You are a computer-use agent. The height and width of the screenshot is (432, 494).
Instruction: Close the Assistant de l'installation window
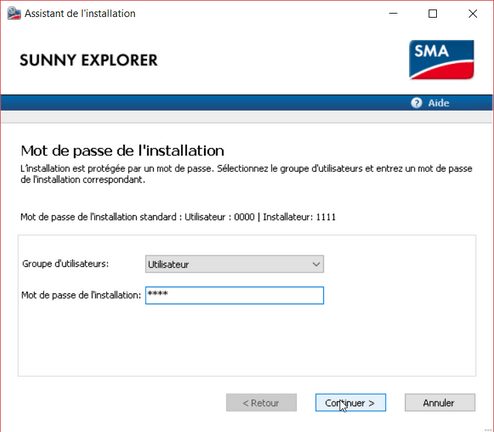click(x=473, y=14)
